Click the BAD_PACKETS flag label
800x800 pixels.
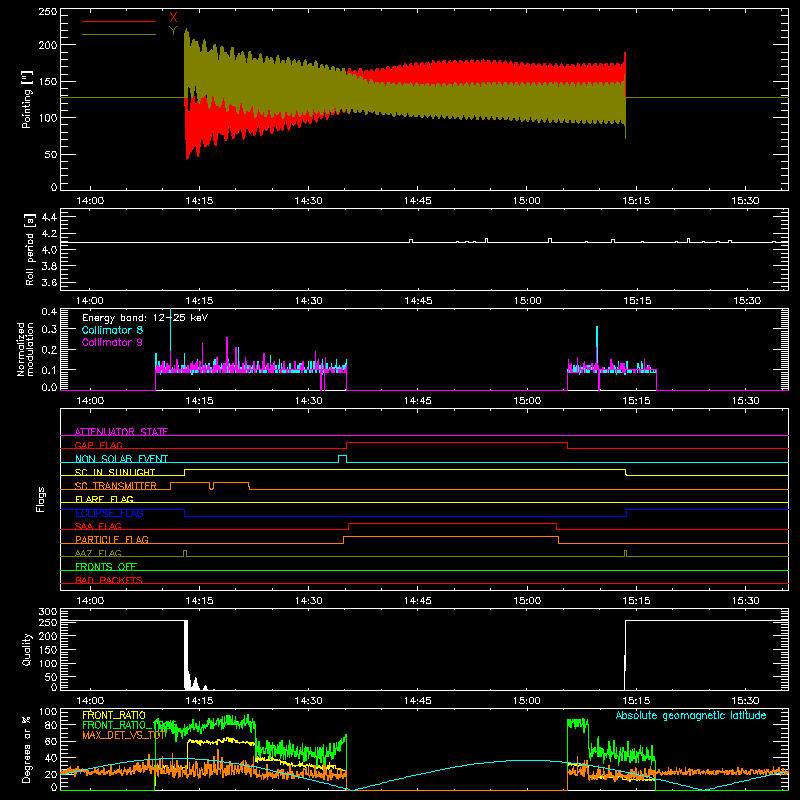pos(109,580)
